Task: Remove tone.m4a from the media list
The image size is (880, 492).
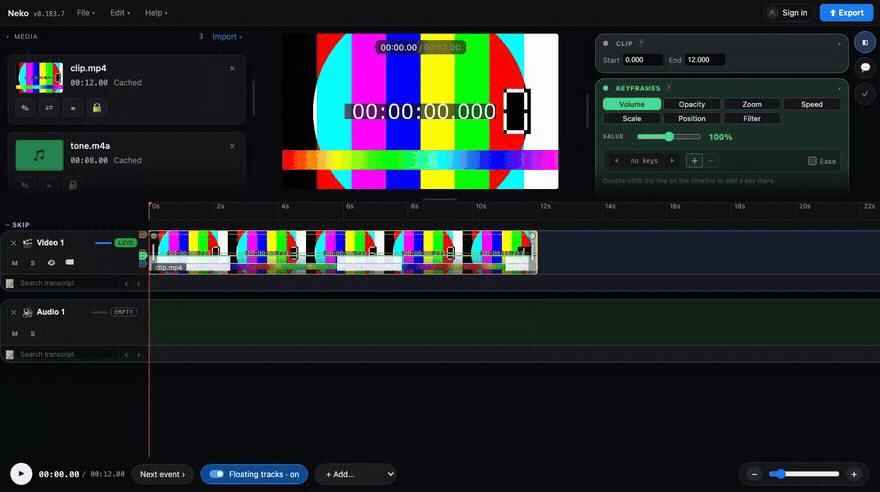Action: coord(232,146)
